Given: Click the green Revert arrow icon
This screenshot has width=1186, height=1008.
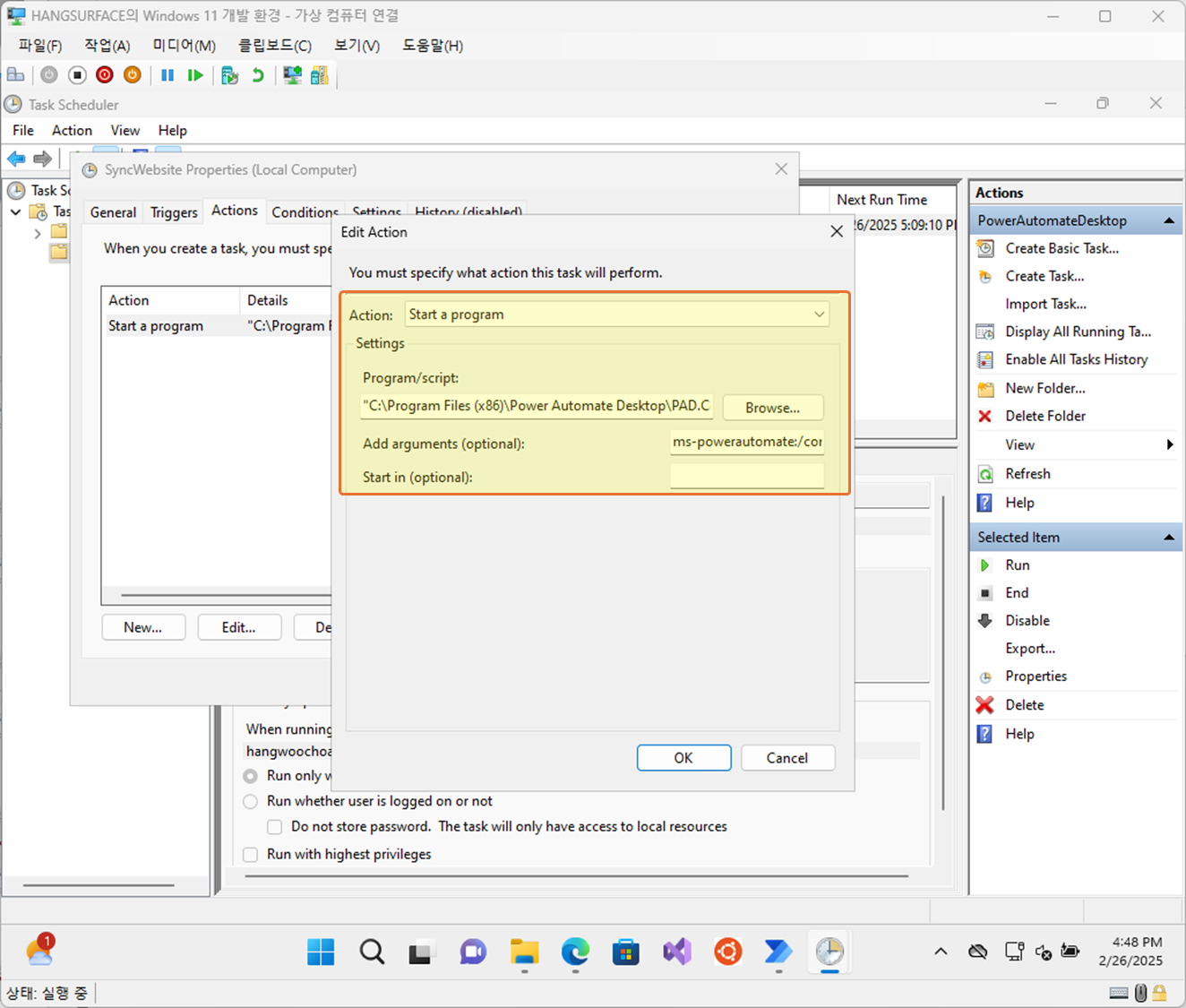Looking at the screenshot, I should pyautogui.click(x=258, y=75).
